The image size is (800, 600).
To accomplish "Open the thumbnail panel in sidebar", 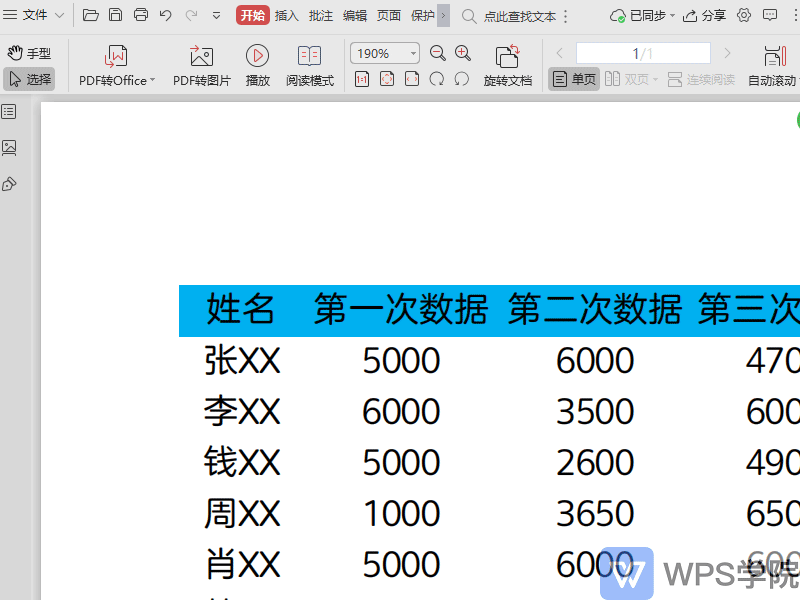I will [x=9, y=148].
